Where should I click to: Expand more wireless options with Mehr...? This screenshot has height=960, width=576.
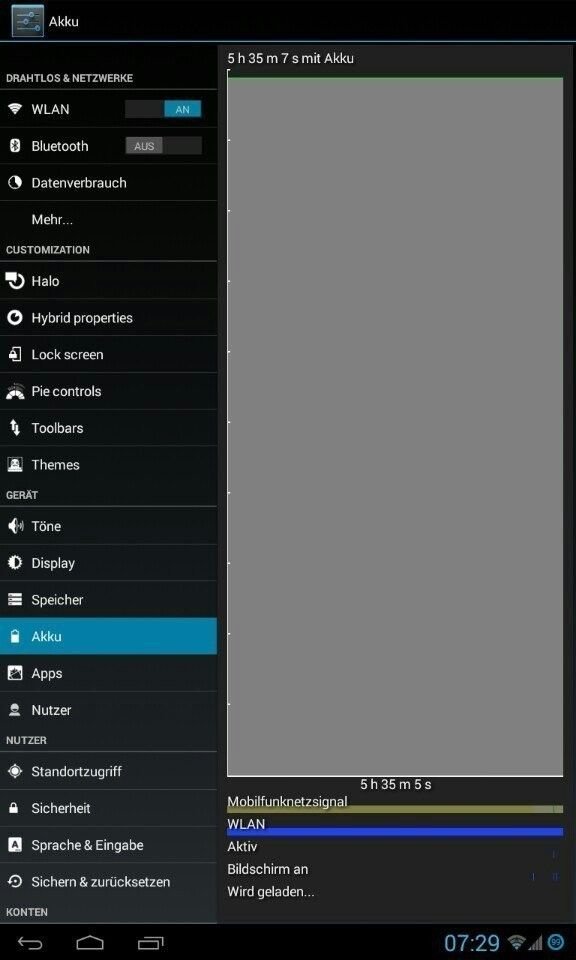[108, 219]
